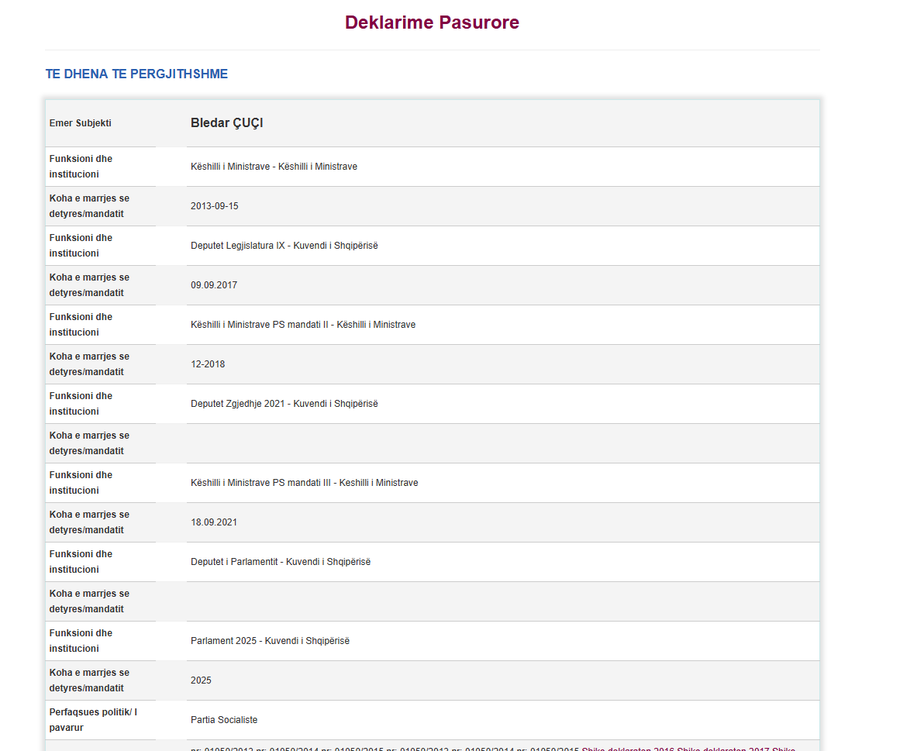The image size is (900, 751).
Task: Select the 'TE DHENA TE PERGJITHSHME' section heading
Action: (x=137, y=74)
